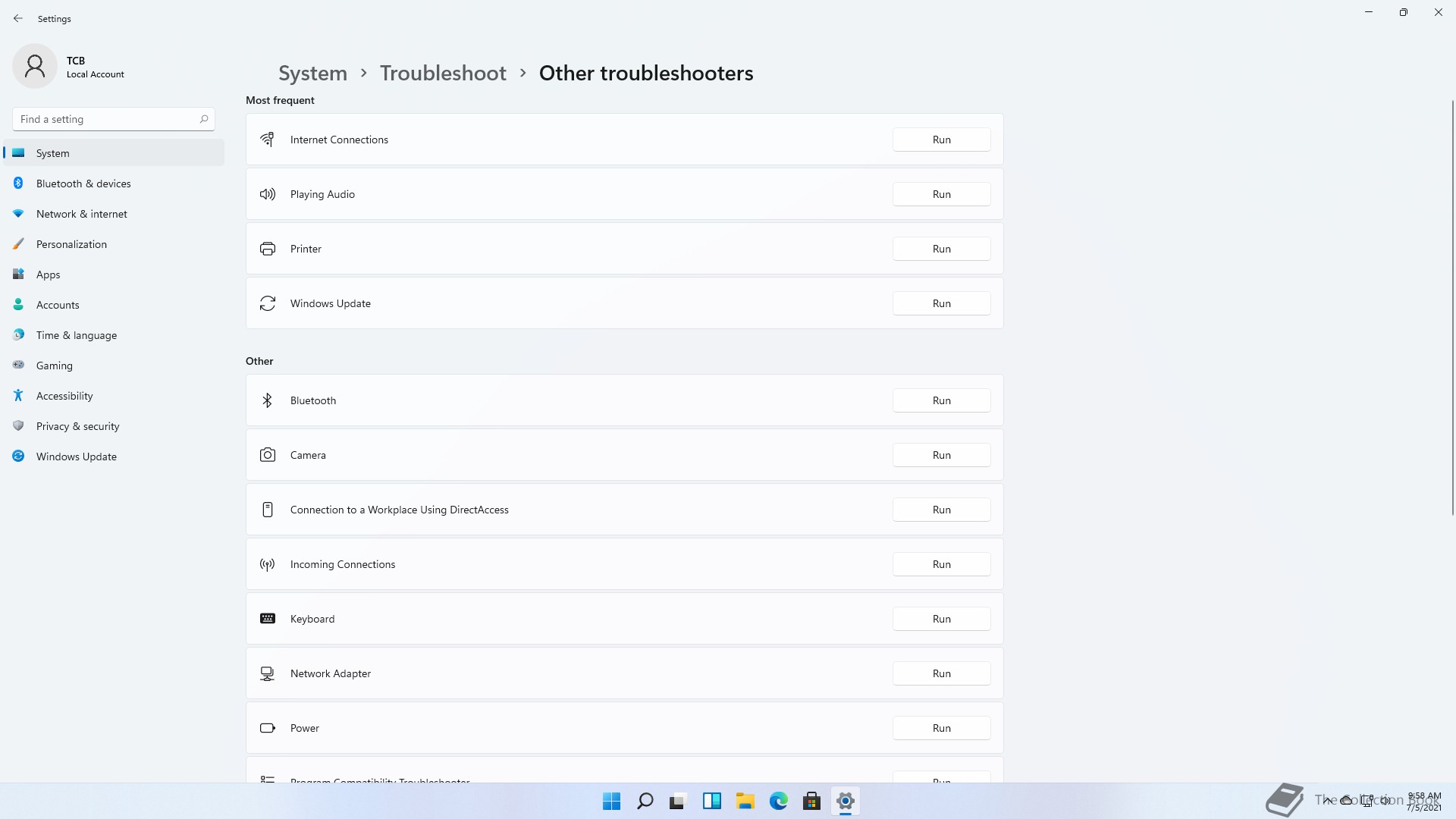
Task: Click the DirectAccess connection icon
Action: click(267, 510)
